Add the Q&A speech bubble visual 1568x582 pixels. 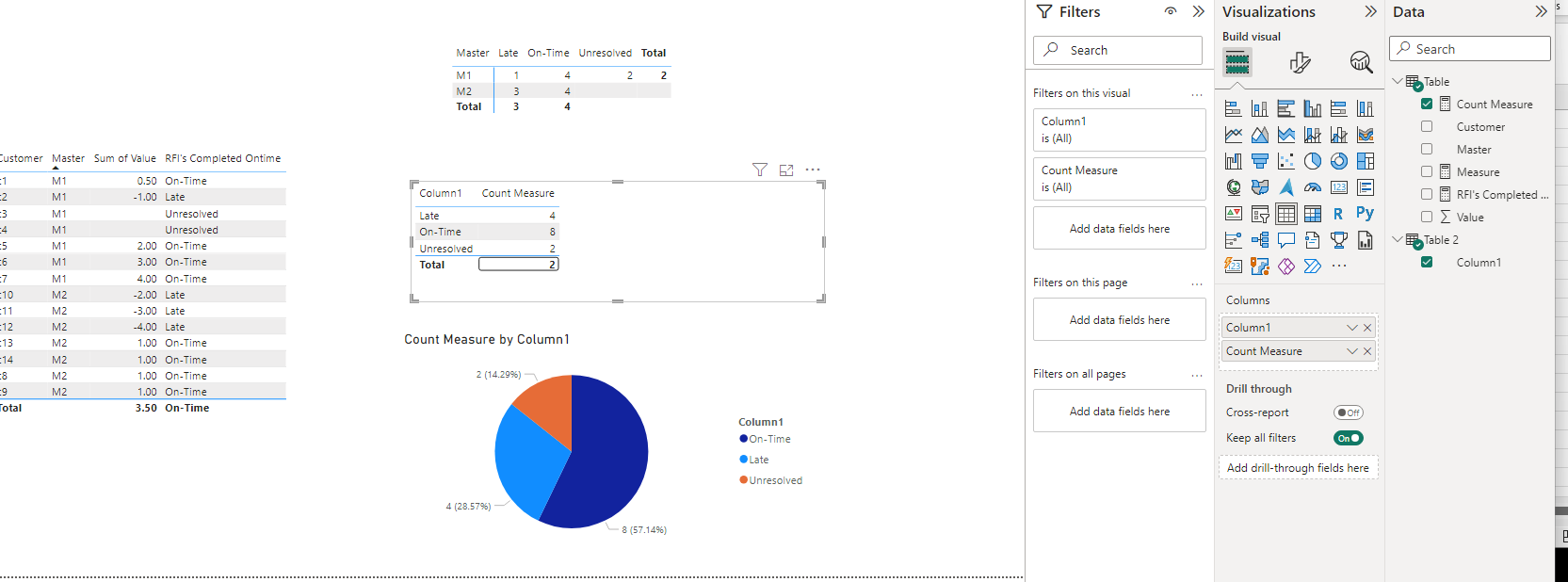[1285, 240]
